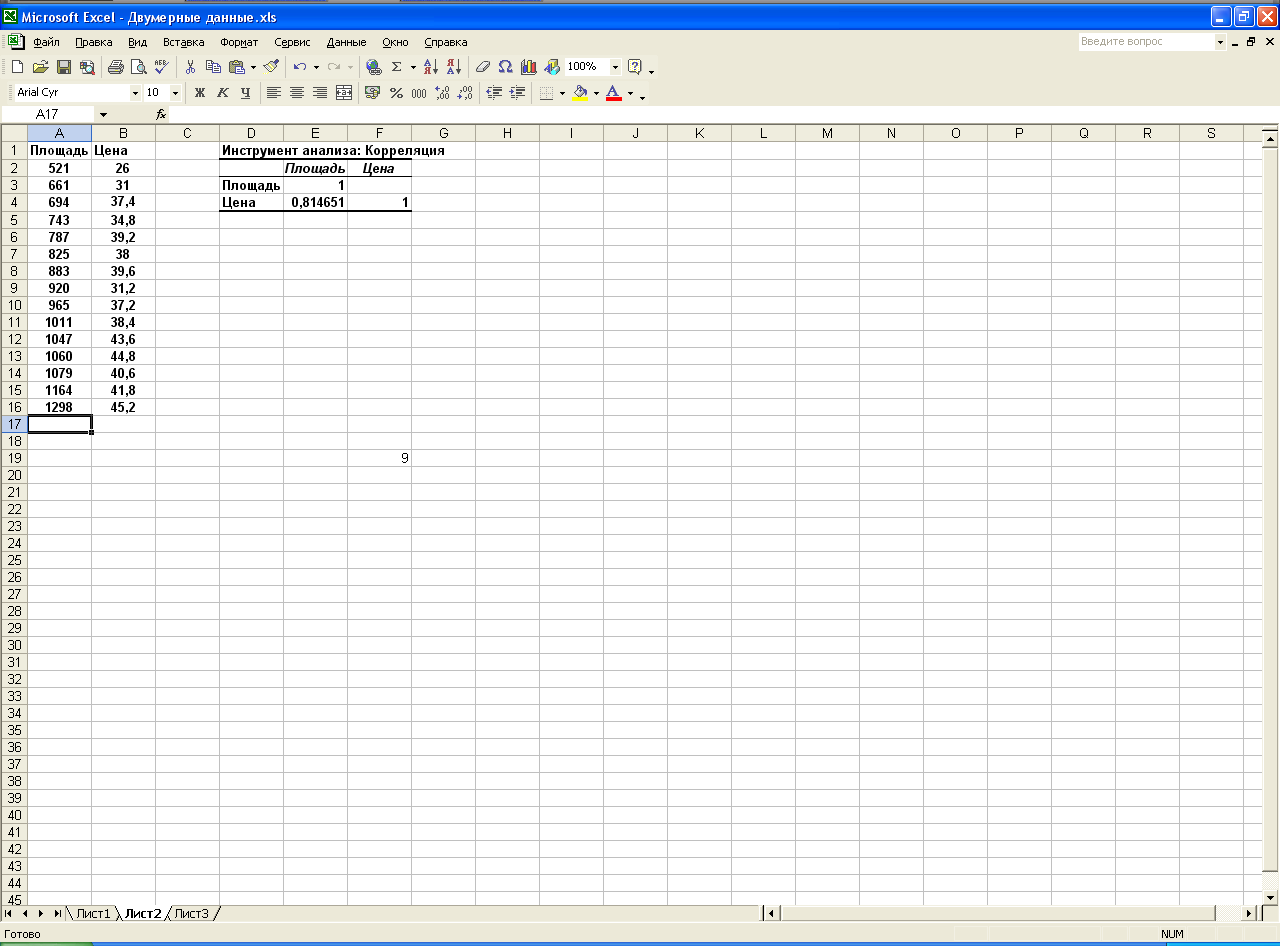The image size is (1280, 946).
Task: Toggle bold (Ж) formatting
Action: tap(199, 93)
